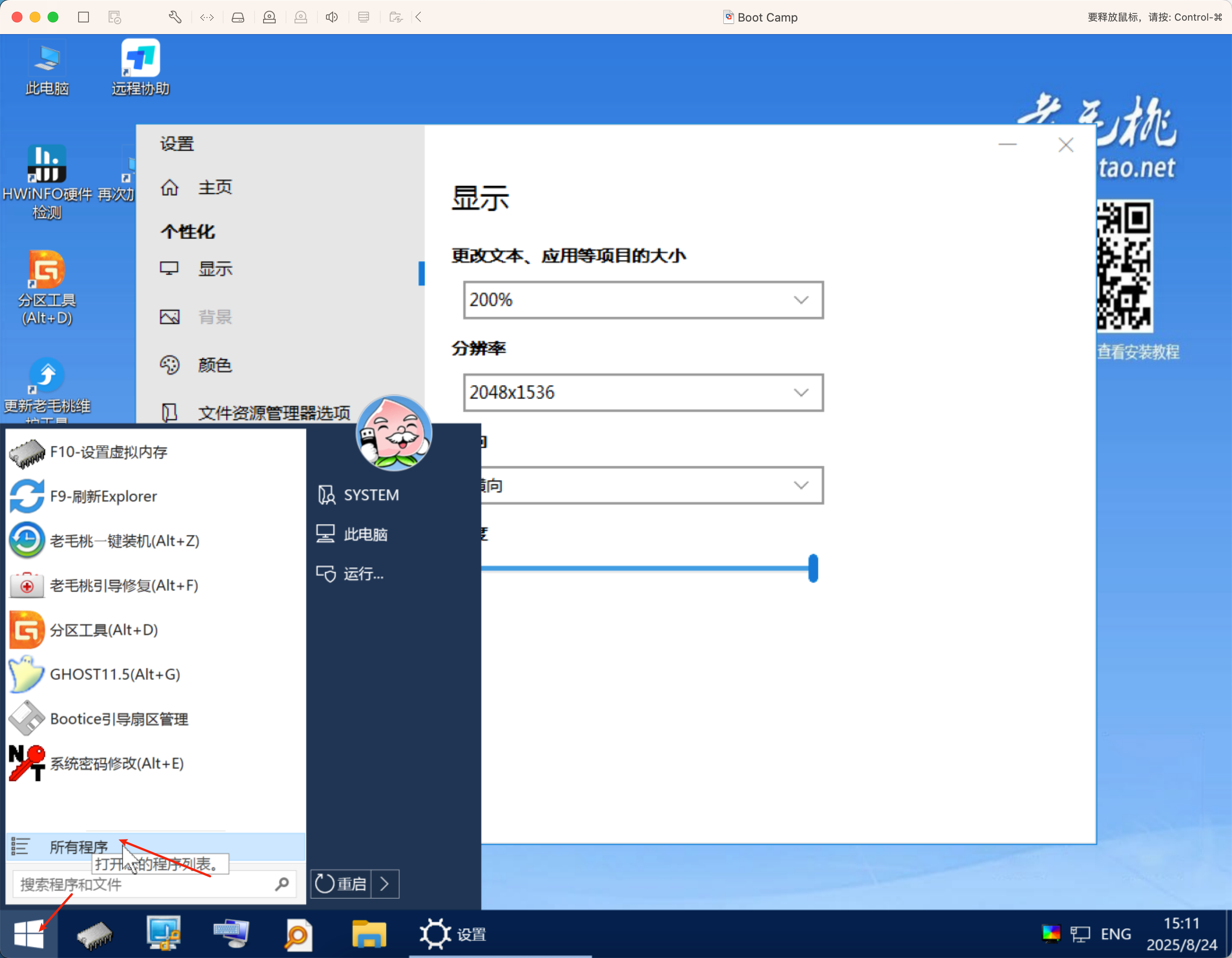The width and height of the screenshot is (1232, 958).
Task: Open 系统密码修改(Alt+E) tool
Action: pos(155,763)
